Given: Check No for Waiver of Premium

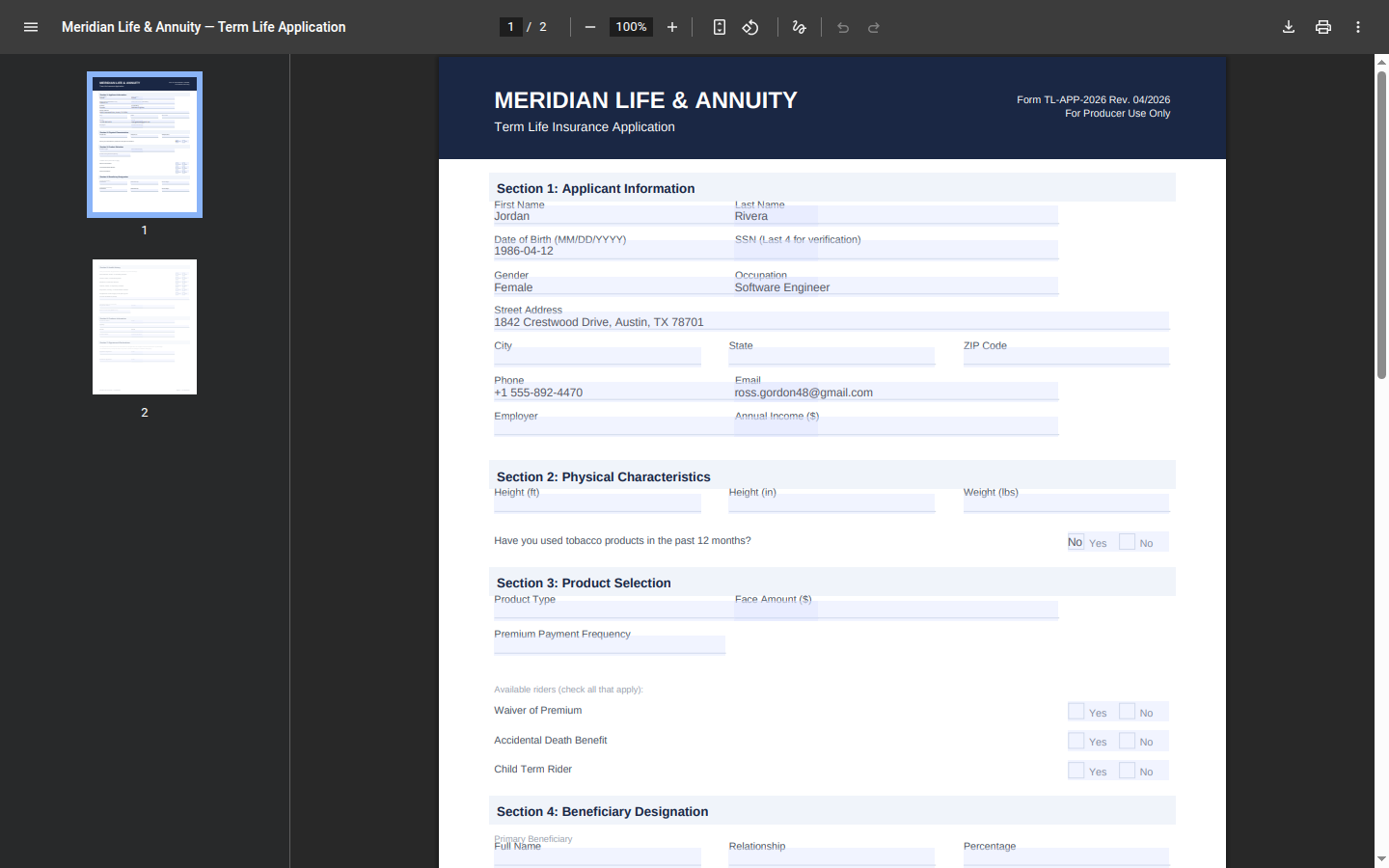Looking at the screenshot, I should pos(1127,712).
